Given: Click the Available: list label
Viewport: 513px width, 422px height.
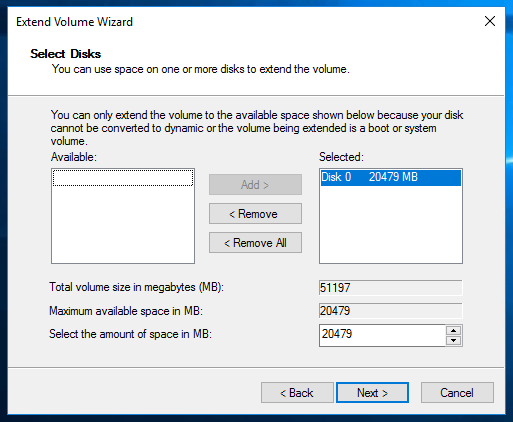Looking at the screenshot, I should [74, 157].
